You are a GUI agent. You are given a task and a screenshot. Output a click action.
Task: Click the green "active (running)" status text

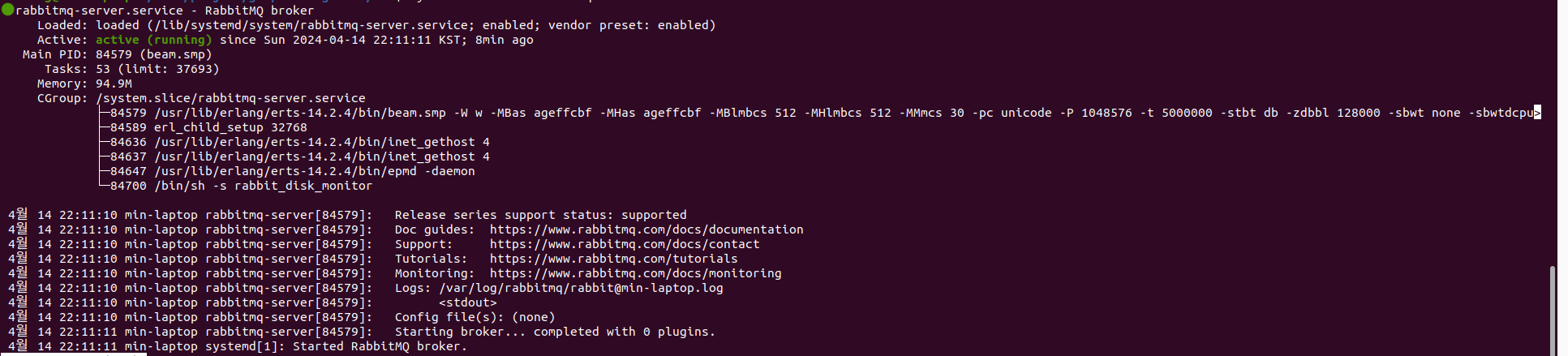click(x=153, y=40)
